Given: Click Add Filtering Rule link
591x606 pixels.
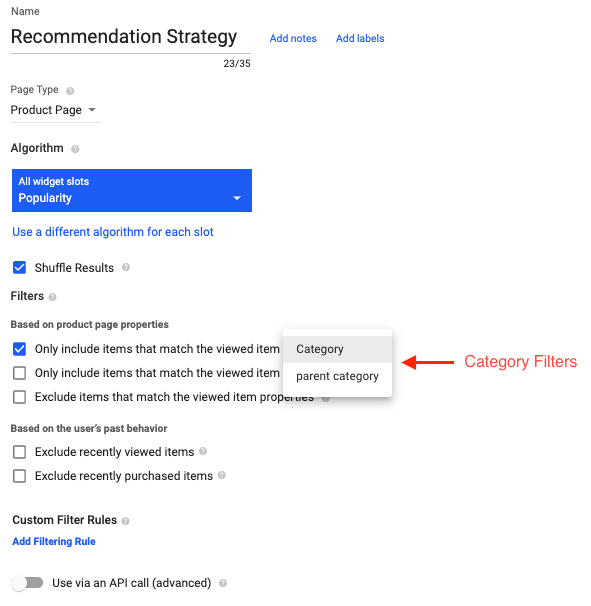Looking at the screenshot, I should [54, 541].
